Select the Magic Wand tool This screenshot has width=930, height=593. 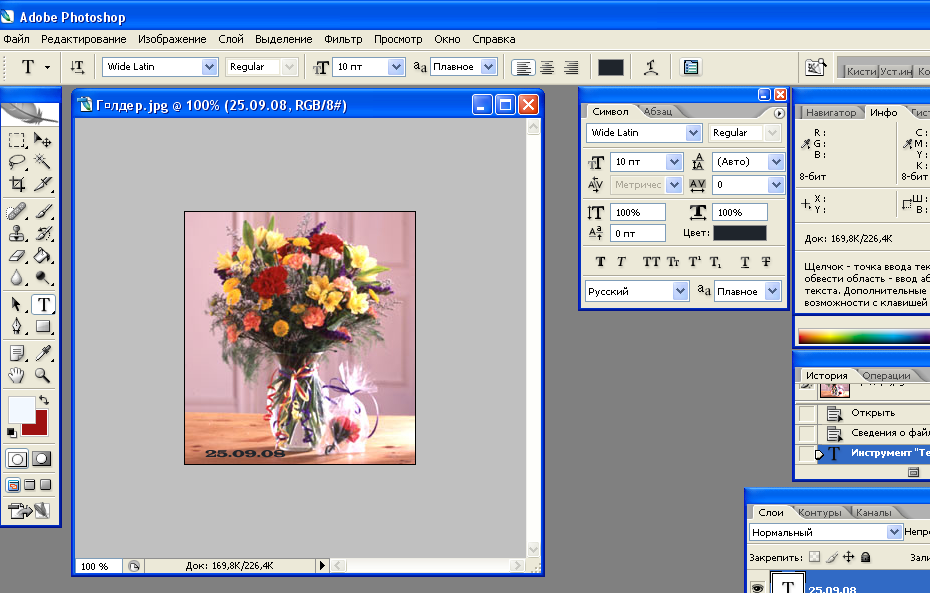click(x=42, y=162)
